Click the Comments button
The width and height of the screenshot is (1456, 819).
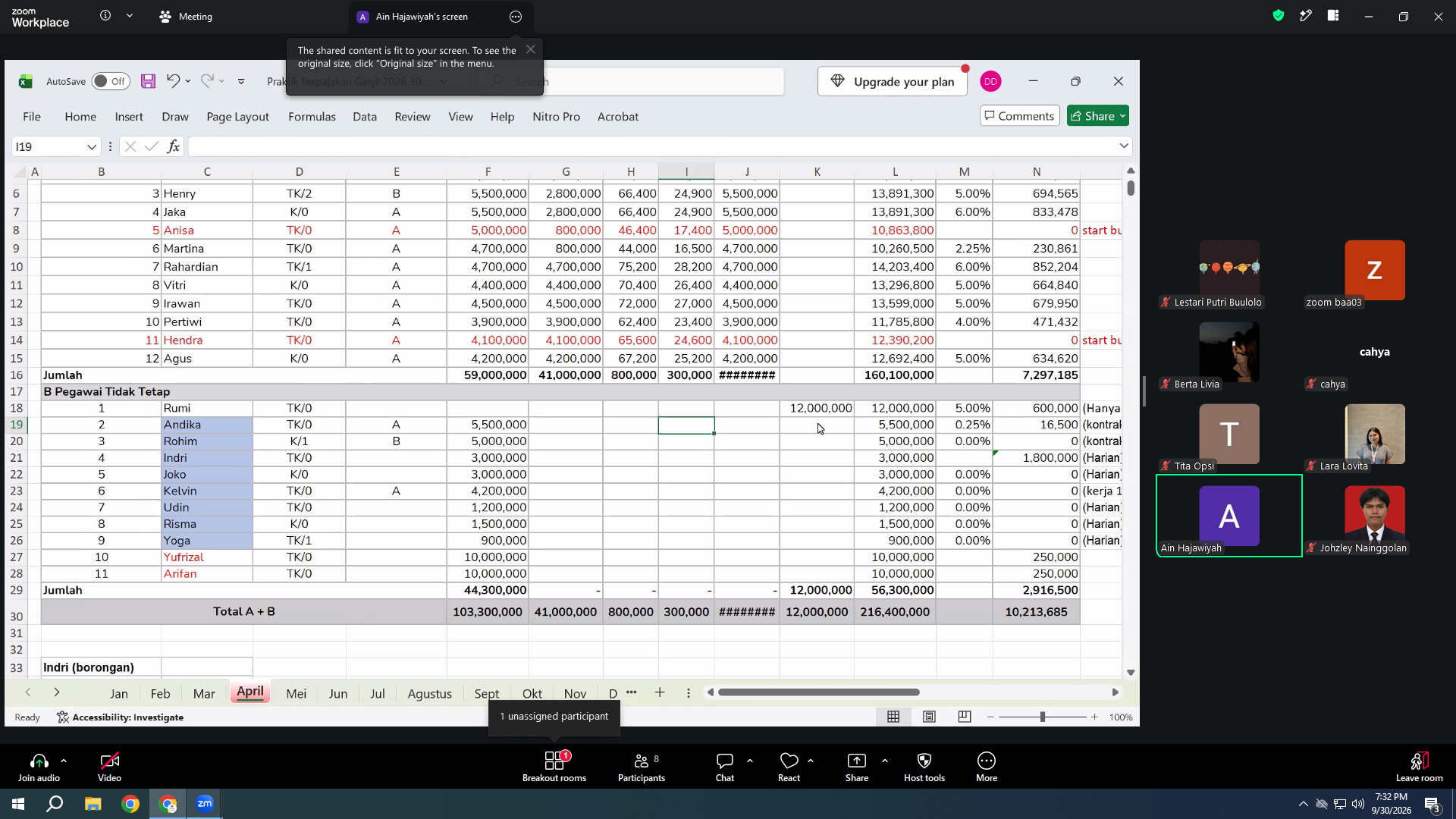(x=1019, y=115)
